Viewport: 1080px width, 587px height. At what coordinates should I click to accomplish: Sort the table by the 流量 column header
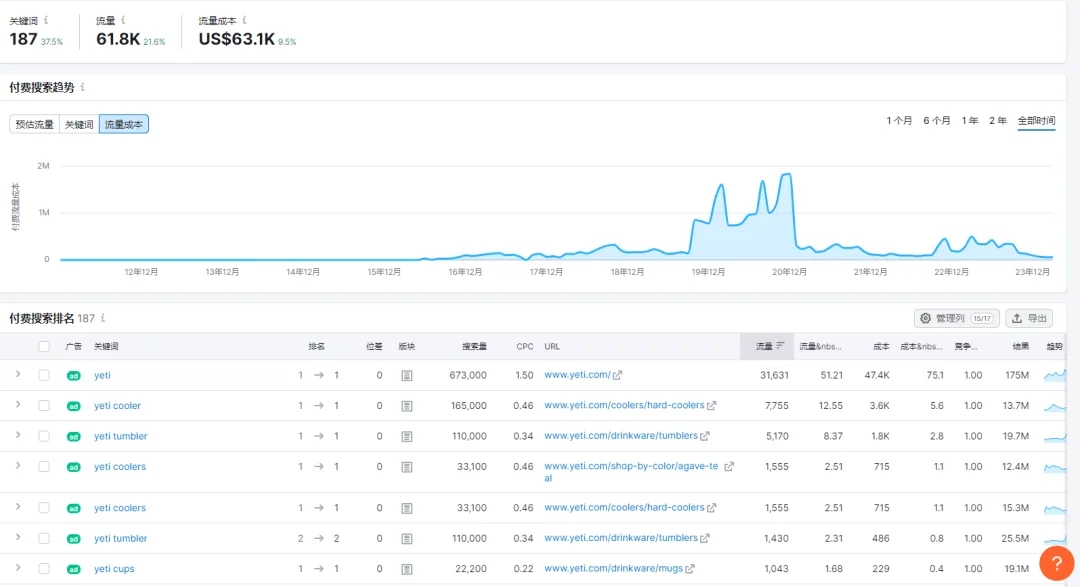(x=765, y=347)
